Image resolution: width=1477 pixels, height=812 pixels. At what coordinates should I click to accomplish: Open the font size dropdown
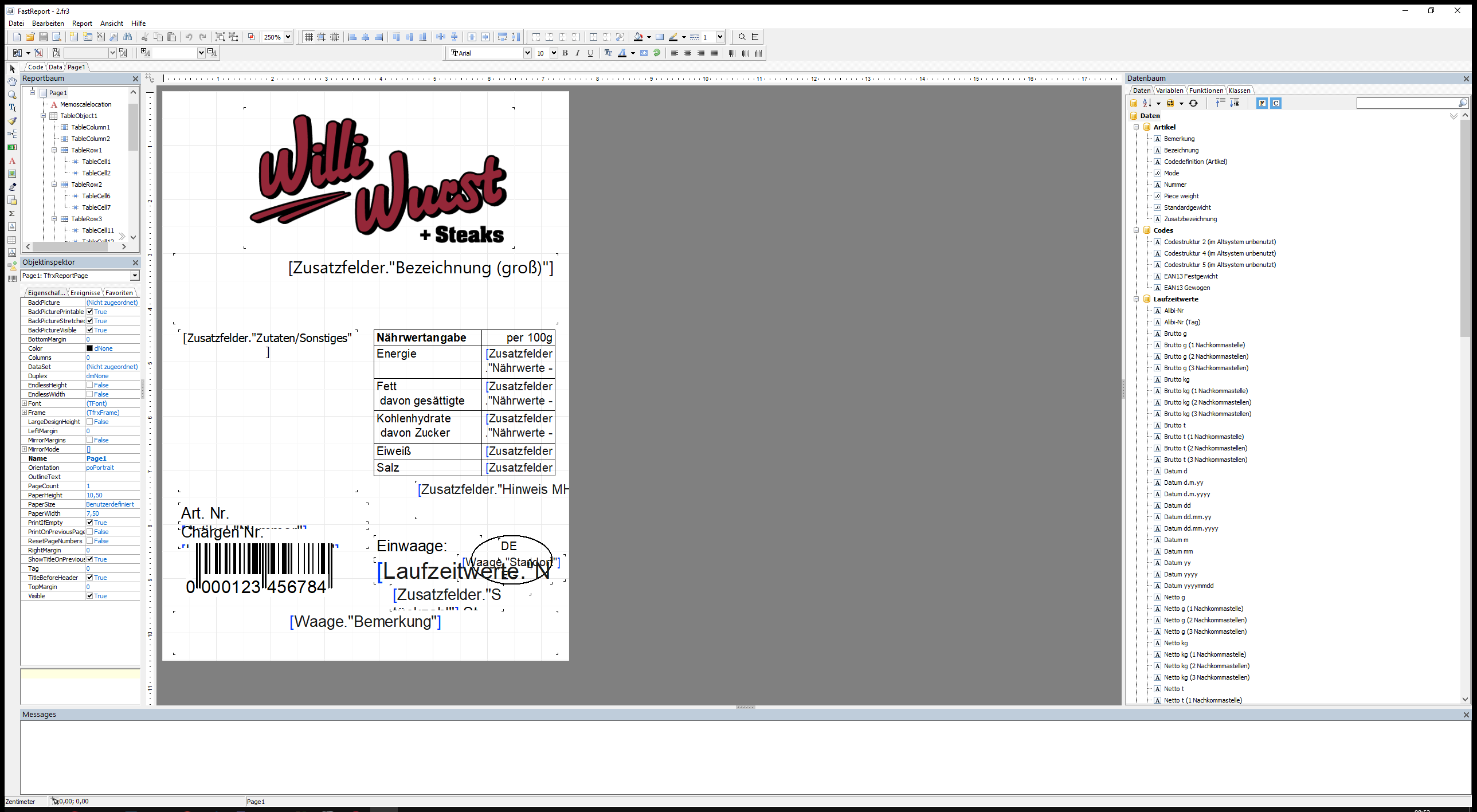tap(553, 53)
